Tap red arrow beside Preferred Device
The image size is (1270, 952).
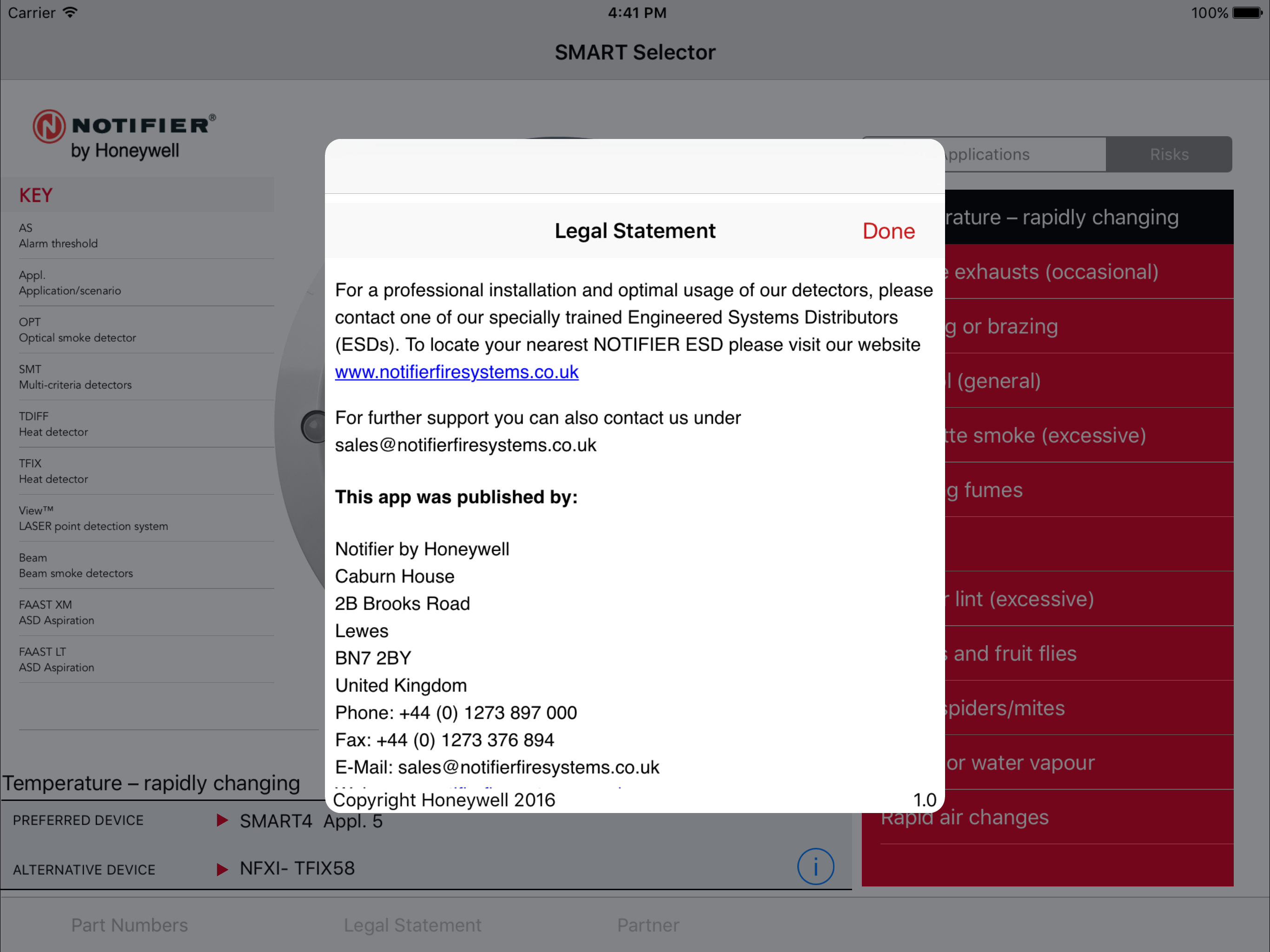pos(222,820)
